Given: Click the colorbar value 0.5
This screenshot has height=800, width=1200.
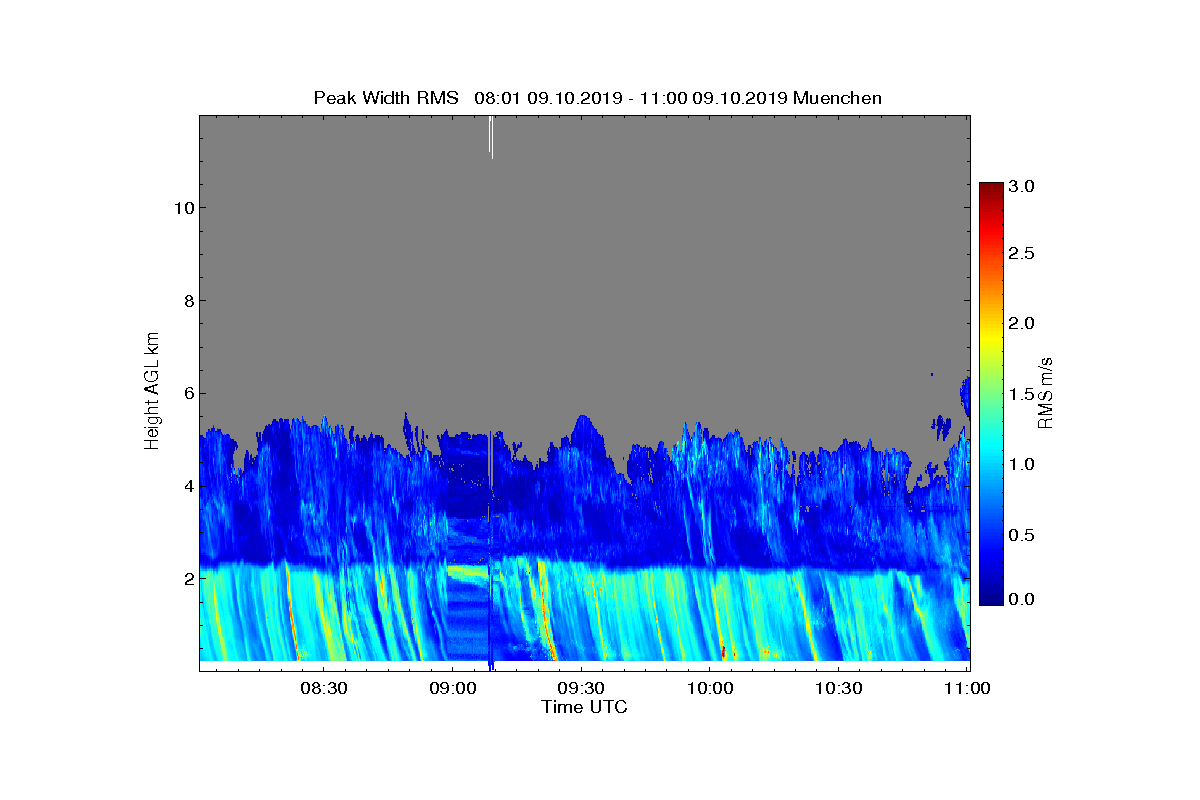Looking at the screenshot, I should [x=1021, y=535].
